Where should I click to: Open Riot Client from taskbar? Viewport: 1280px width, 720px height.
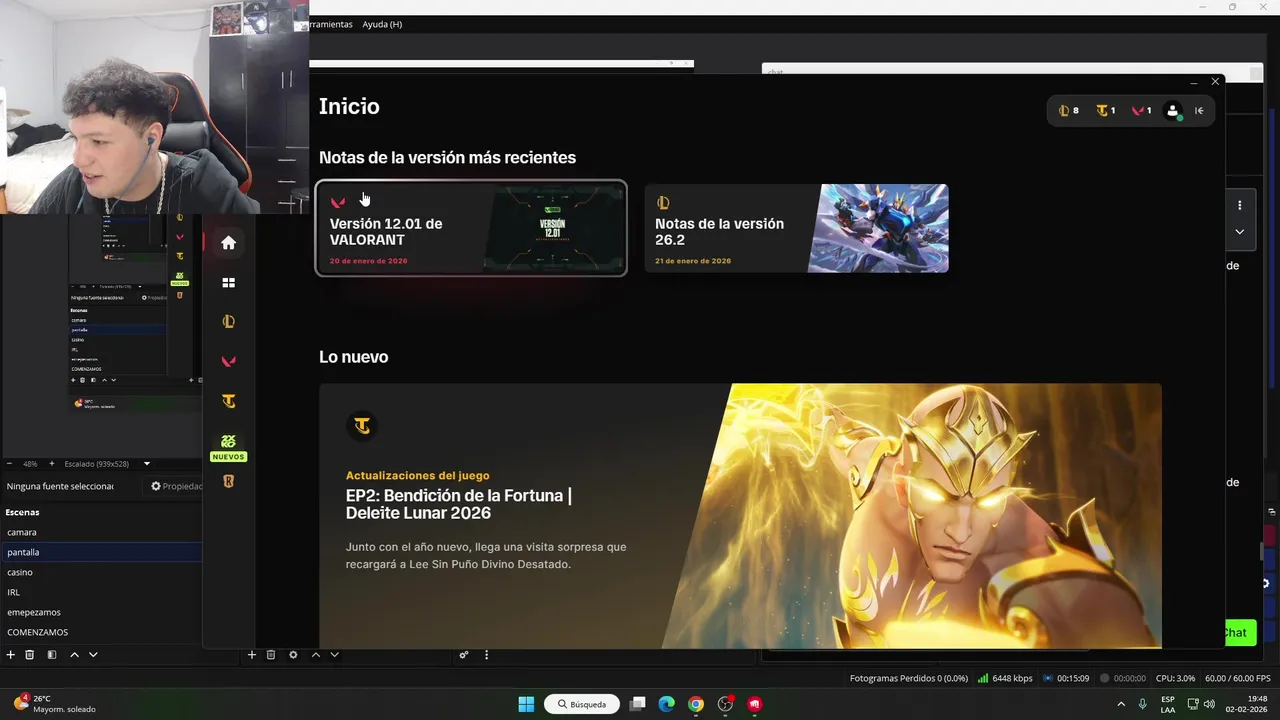coord(755,704)
